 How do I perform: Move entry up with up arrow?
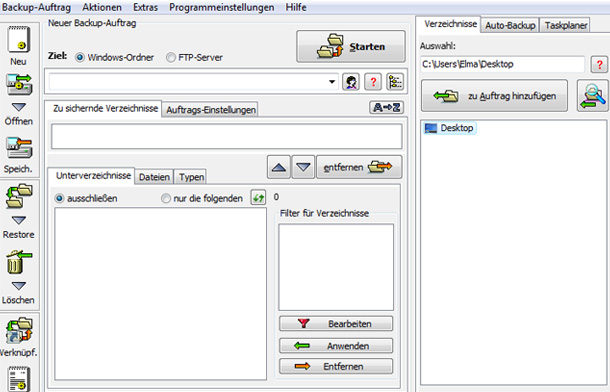coord(279,167)
